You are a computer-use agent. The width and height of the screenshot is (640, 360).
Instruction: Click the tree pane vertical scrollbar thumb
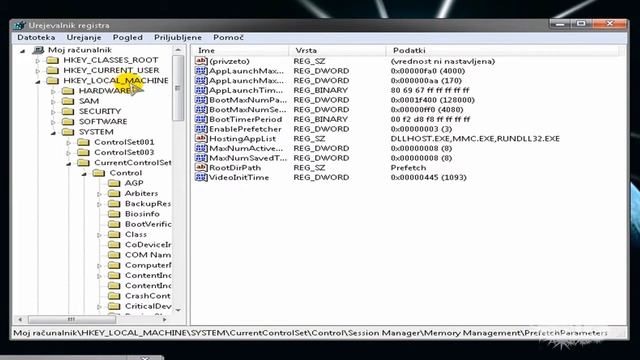pyautogui.click(x=178, y=88)
